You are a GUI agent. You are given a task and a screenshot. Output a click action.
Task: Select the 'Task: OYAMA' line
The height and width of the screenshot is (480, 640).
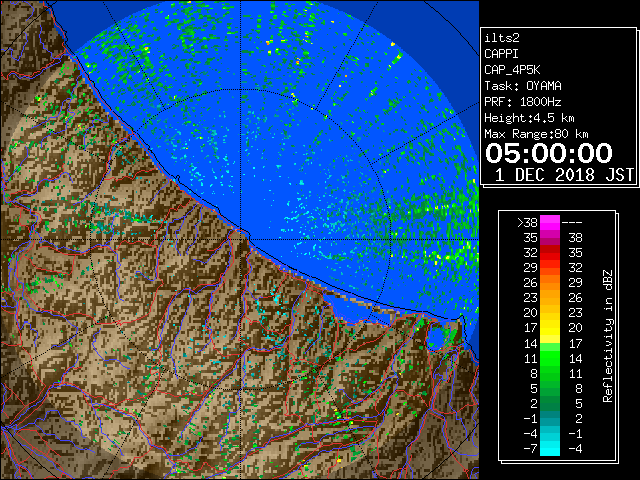(523, 86)
